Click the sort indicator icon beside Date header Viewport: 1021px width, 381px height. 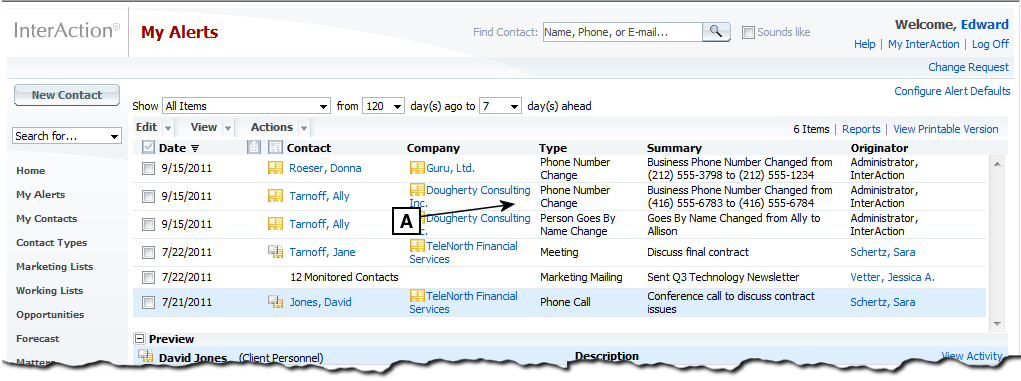[x=195, y=148]
